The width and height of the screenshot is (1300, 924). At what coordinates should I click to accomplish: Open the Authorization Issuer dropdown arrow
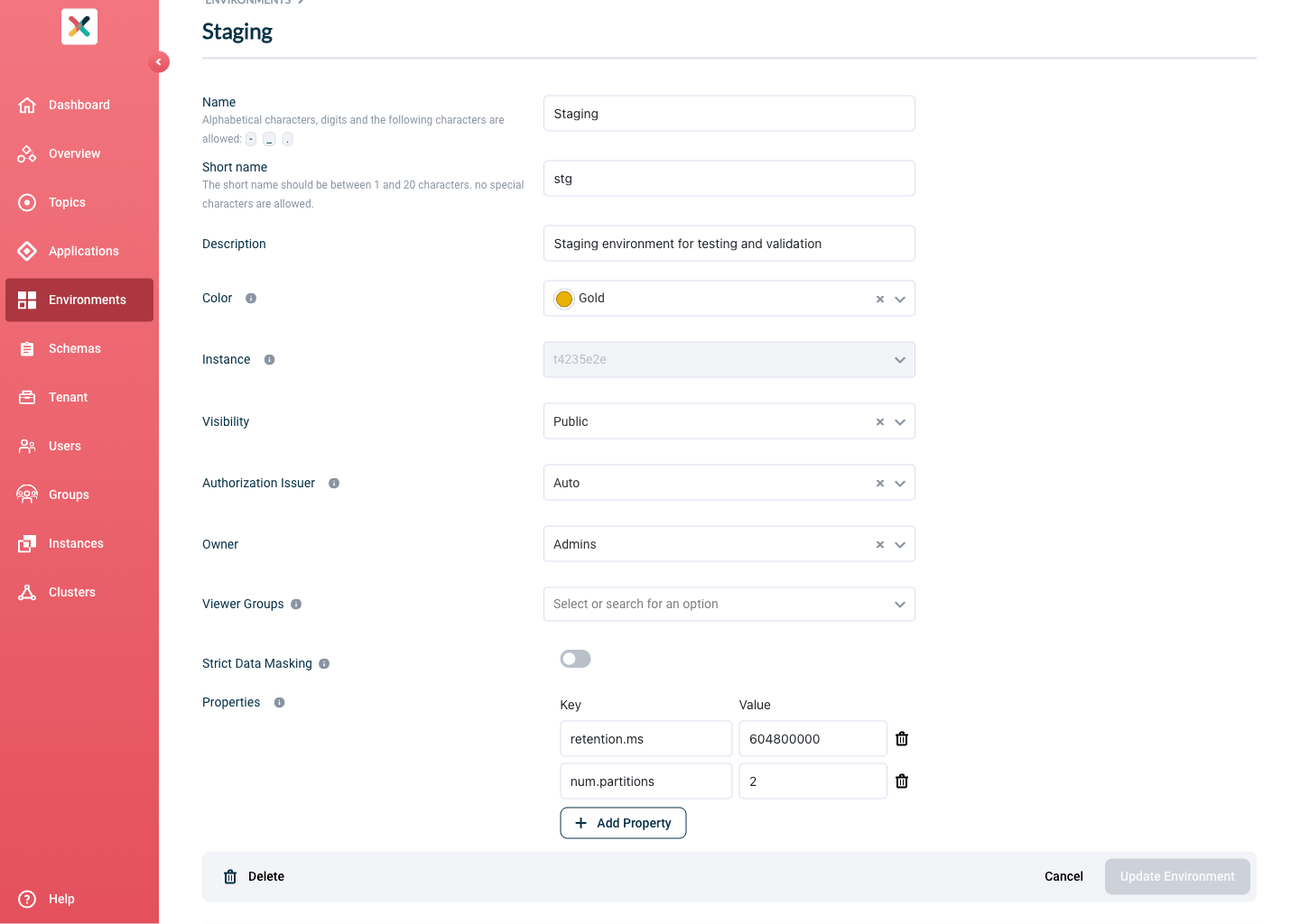(x=900, y=484)
